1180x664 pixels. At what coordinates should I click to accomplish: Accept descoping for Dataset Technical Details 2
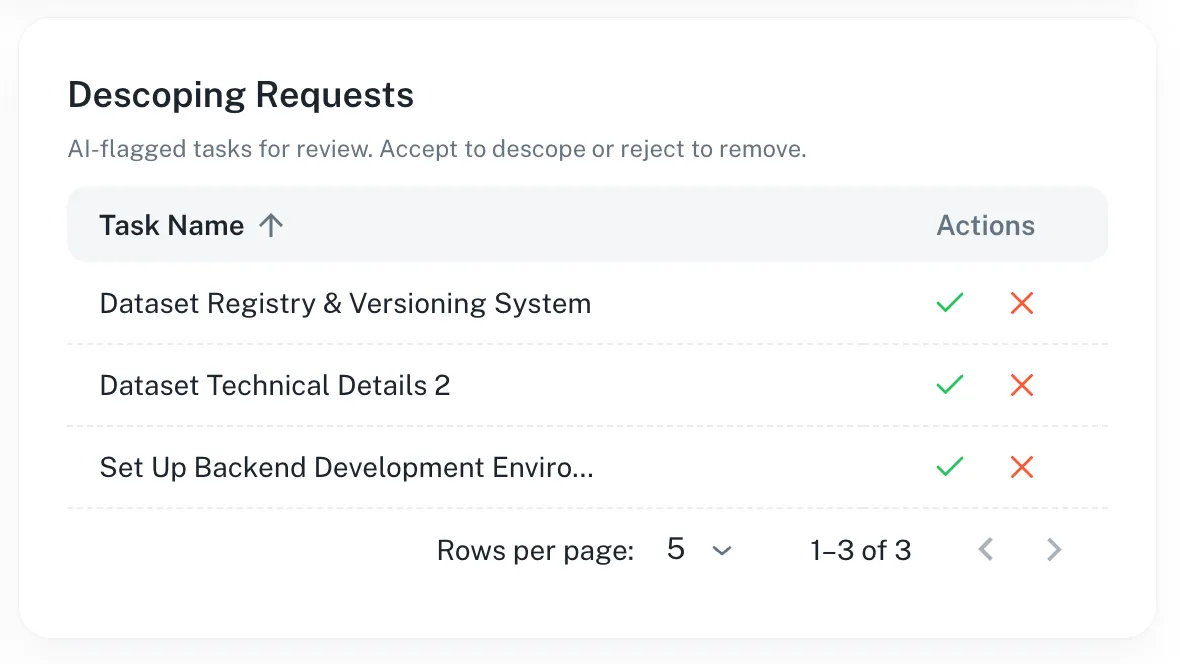tap(949, 385)
